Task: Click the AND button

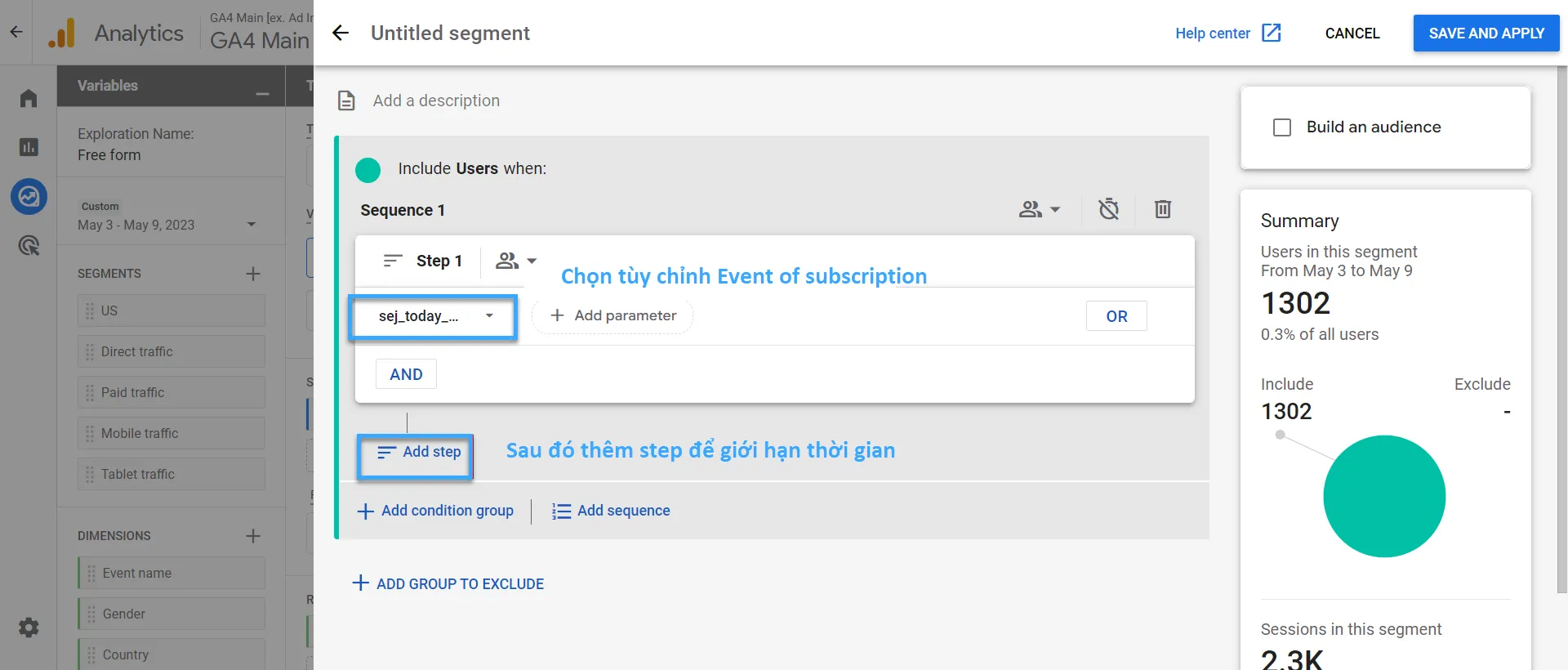Action: tap(406, 374)
